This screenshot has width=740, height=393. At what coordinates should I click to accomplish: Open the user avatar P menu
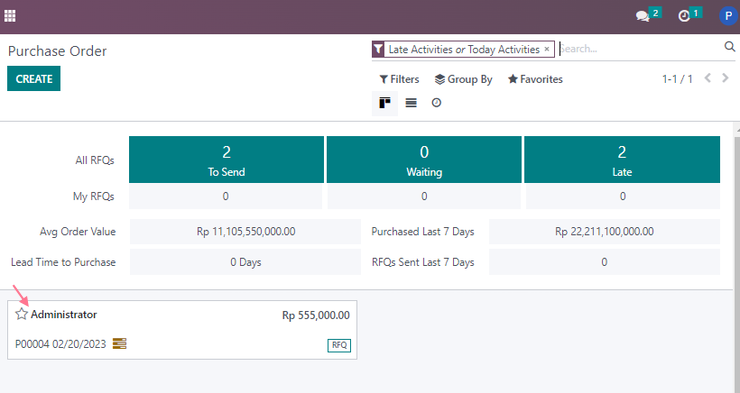tap(728, 16)
